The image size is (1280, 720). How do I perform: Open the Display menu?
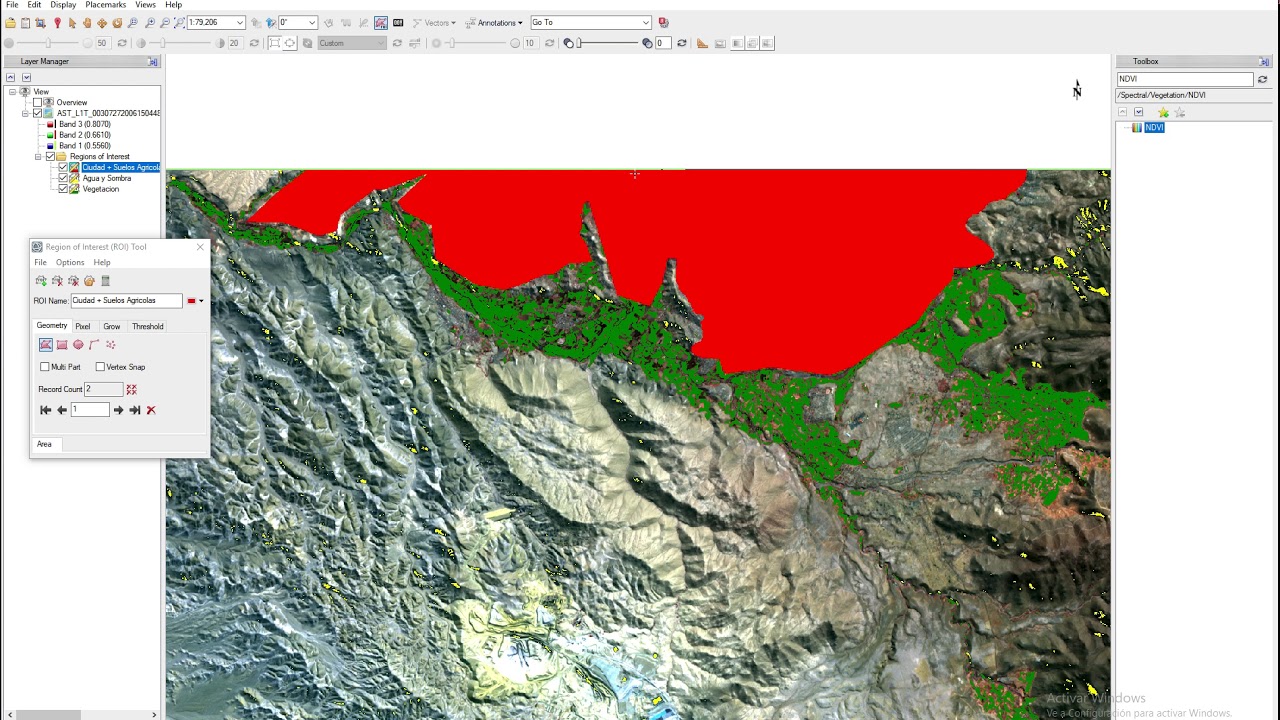[63, 5]
